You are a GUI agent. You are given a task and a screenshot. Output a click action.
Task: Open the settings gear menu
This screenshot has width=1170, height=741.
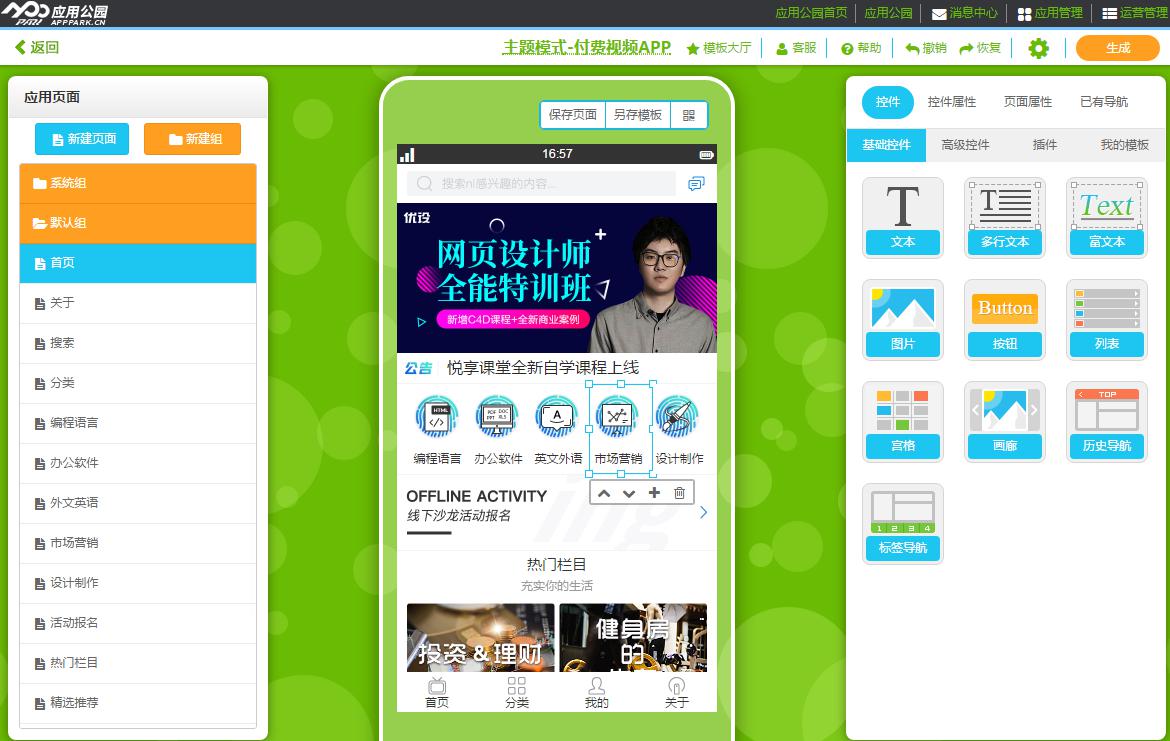point(1038,47)
